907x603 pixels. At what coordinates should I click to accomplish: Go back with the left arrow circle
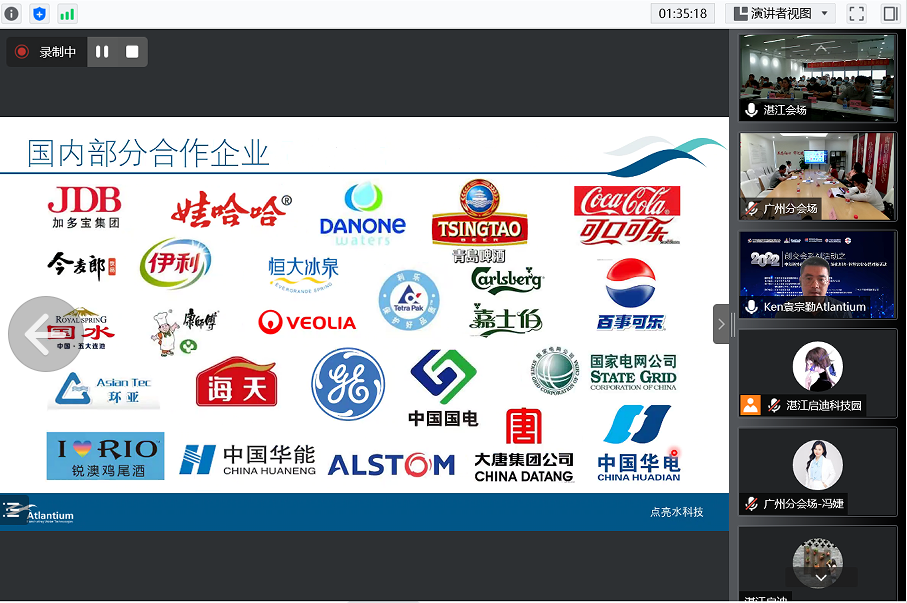45,334
